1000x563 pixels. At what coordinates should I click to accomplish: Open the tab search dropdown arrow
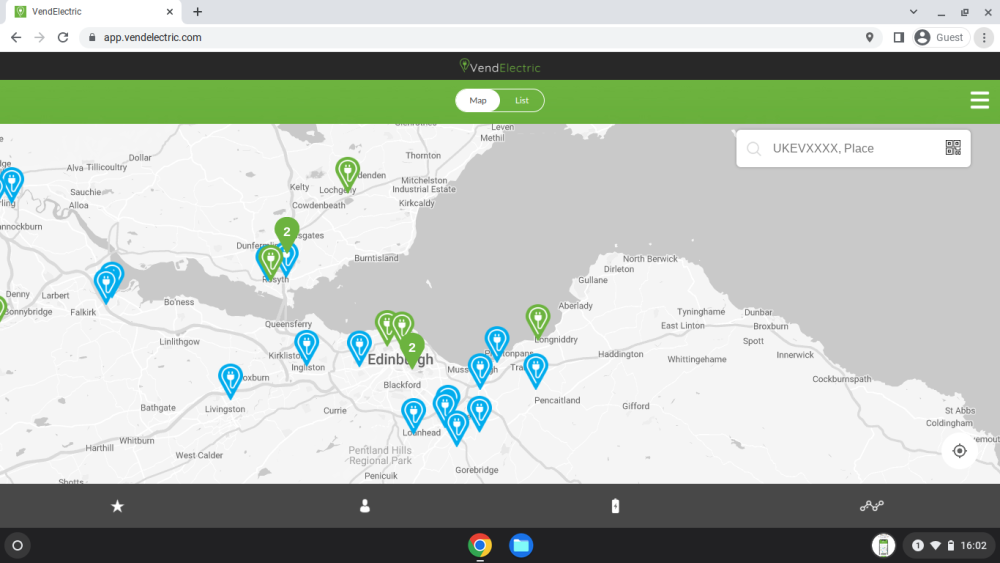pyautogui.click(x=913, y=11)
